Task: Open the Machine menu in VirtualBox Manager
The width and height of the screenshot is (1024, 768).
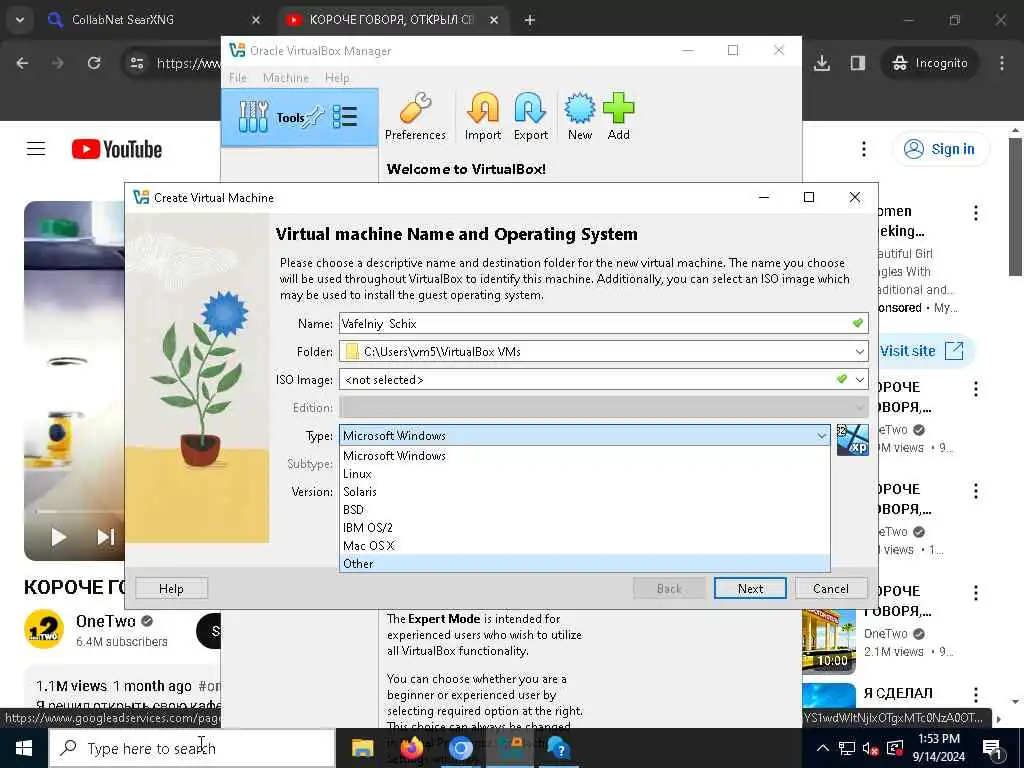Action: tap(285, 78)
